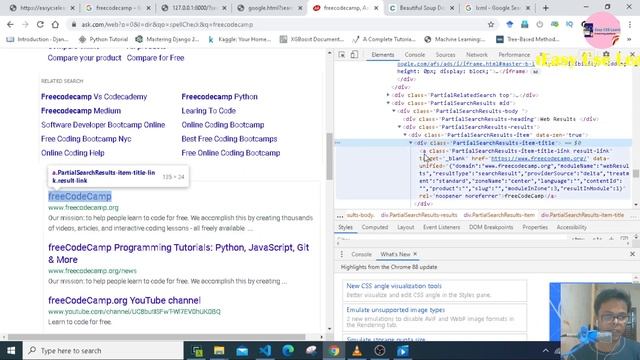Select div.PartialSearchResults-results breadcrumb
Screen dimensions: 640x360
coord(419,215)
